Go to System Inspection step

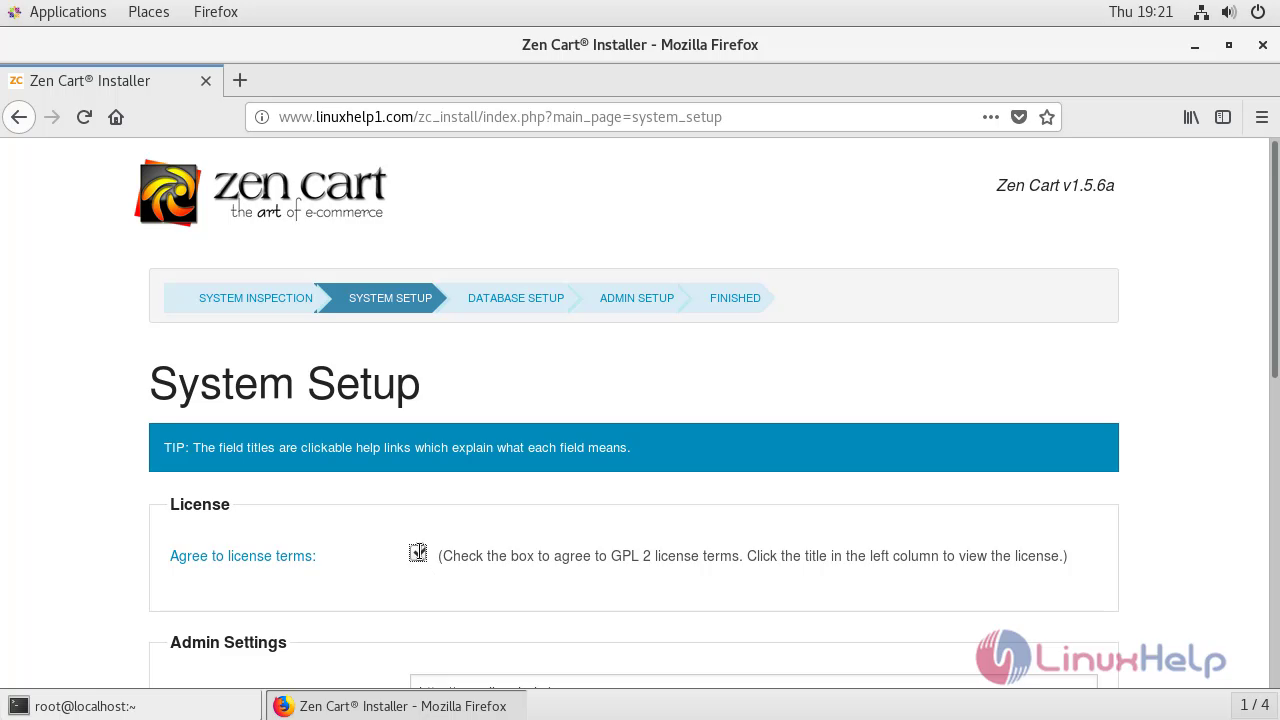tap(255, 298)
